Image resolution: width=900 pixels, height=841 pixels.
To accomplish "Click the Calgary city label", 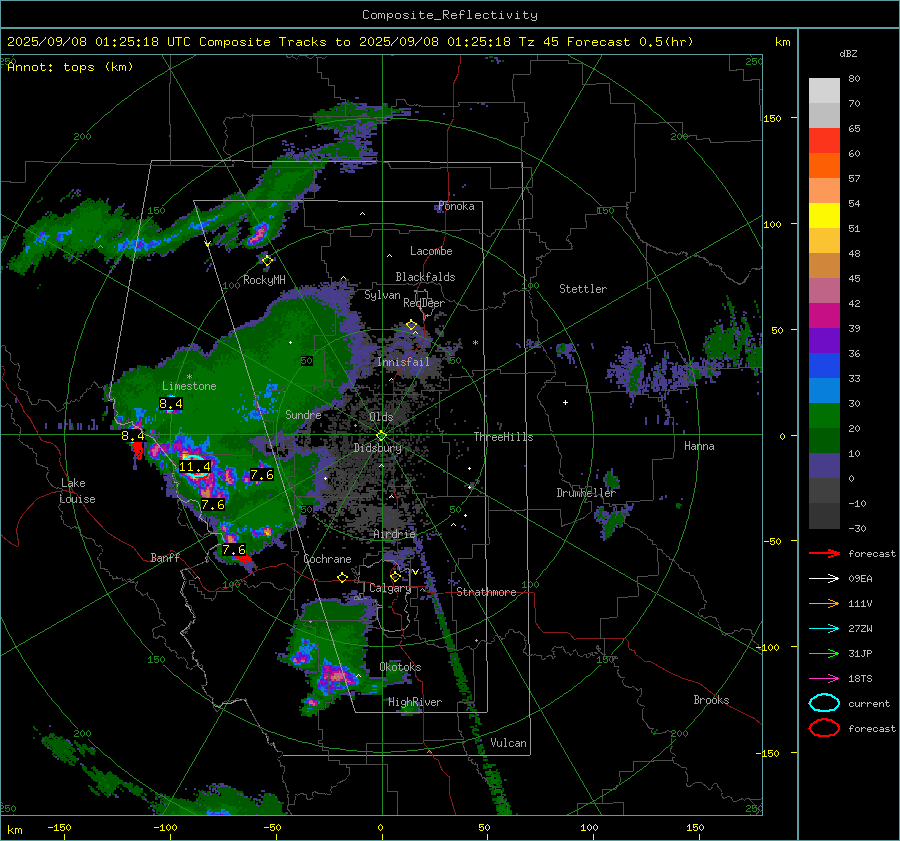I will tap(390, 588).
